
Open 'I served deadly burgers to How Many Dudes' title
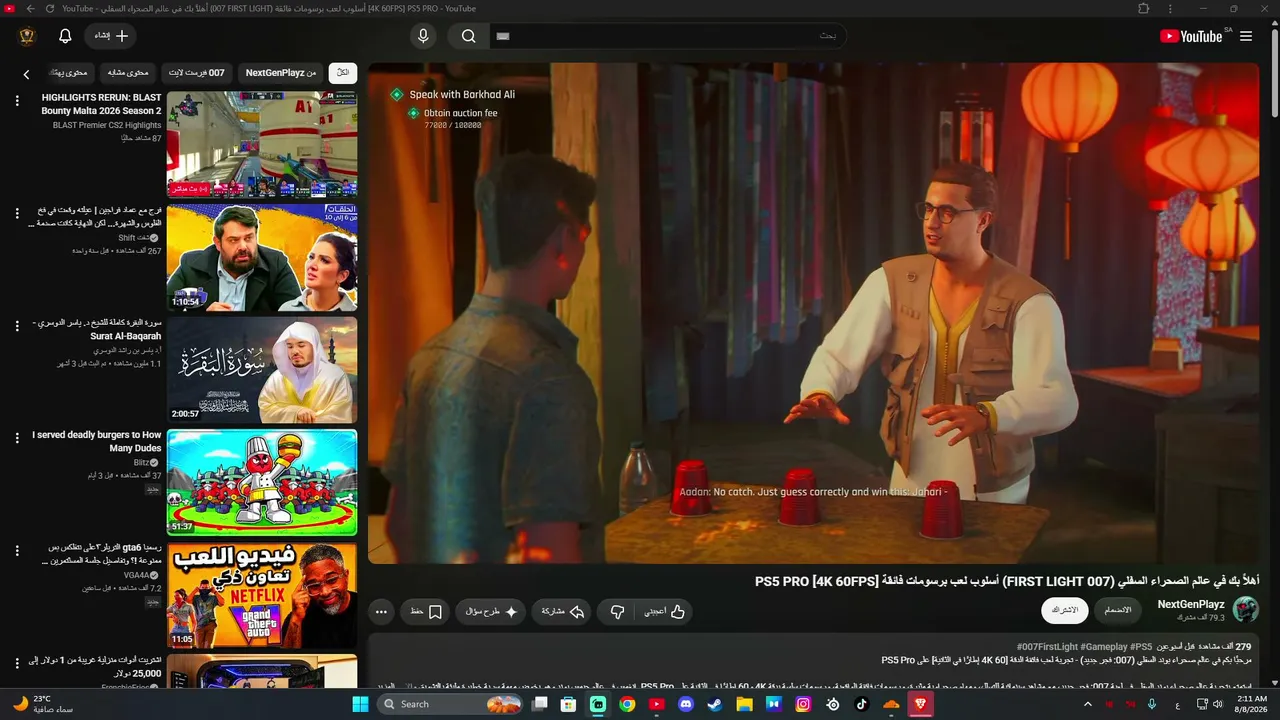[x=96, y=442]
